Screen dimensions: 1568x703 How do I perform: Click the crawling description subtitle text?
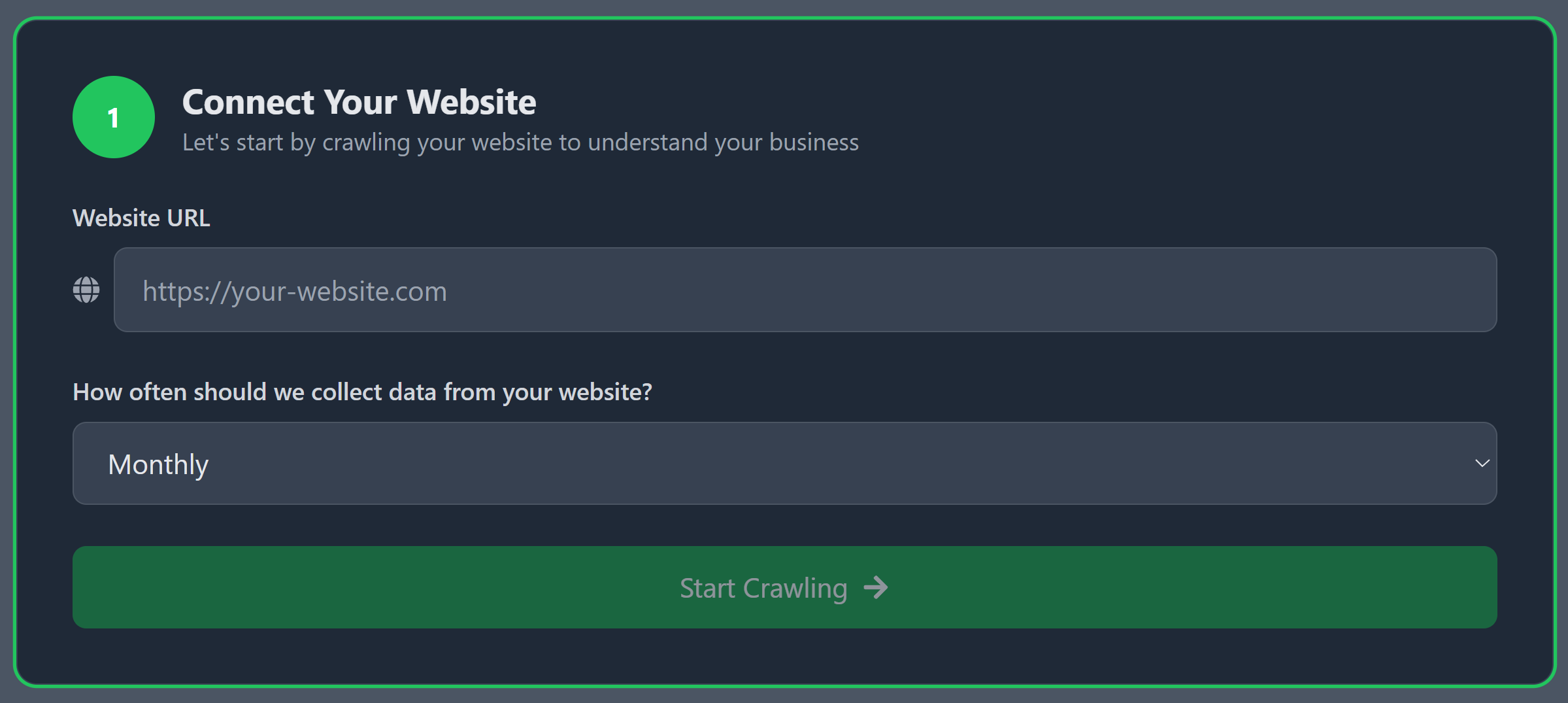tap(520, 142)
